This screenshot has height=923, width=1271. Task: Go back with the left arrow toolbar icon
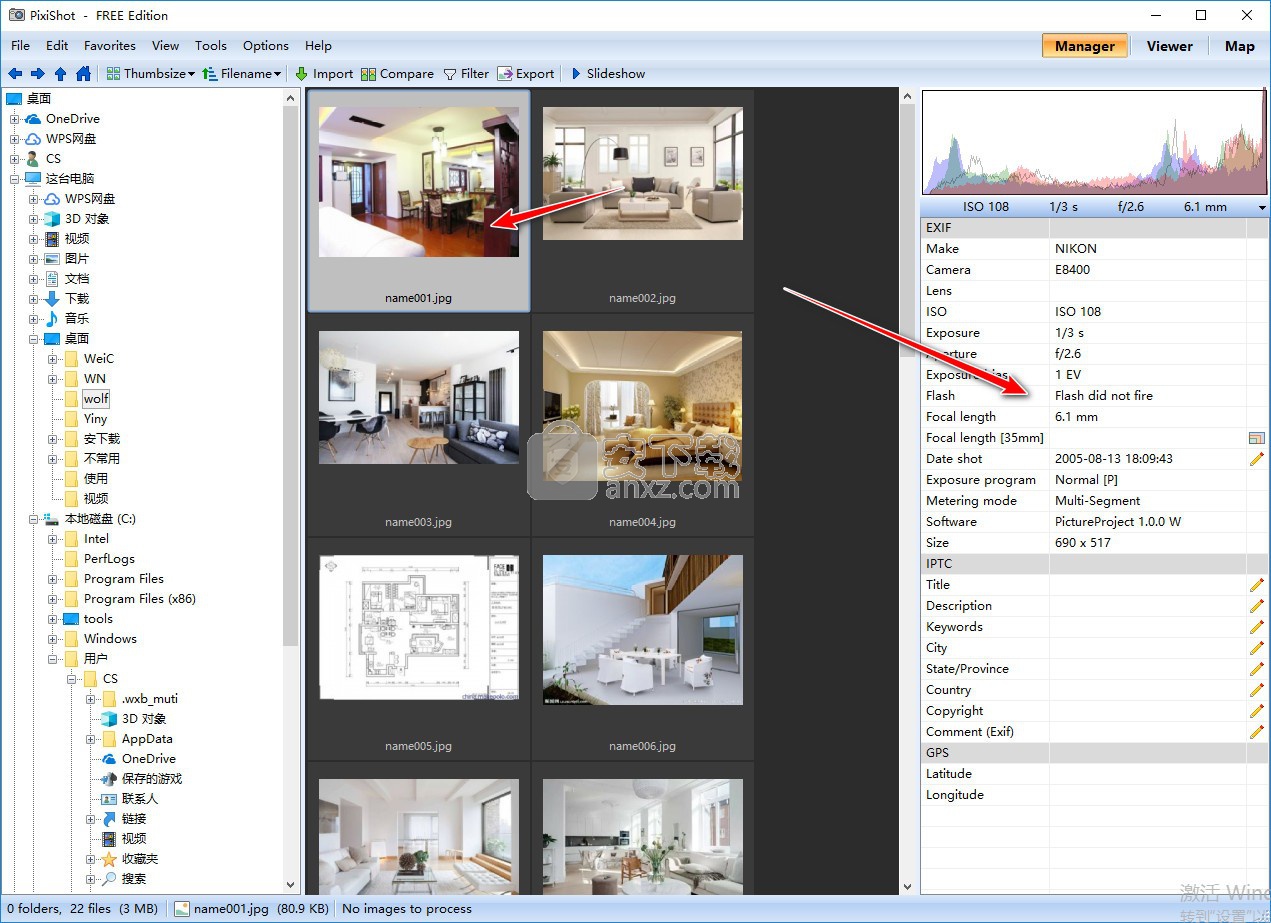coord(15,74)
